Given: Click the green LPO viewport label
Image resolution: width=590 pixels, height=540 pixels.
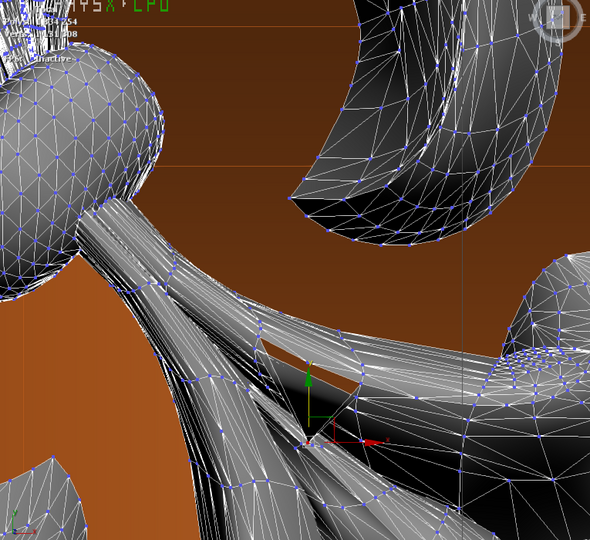Looking at the screenshot, I should pos(151,6).
